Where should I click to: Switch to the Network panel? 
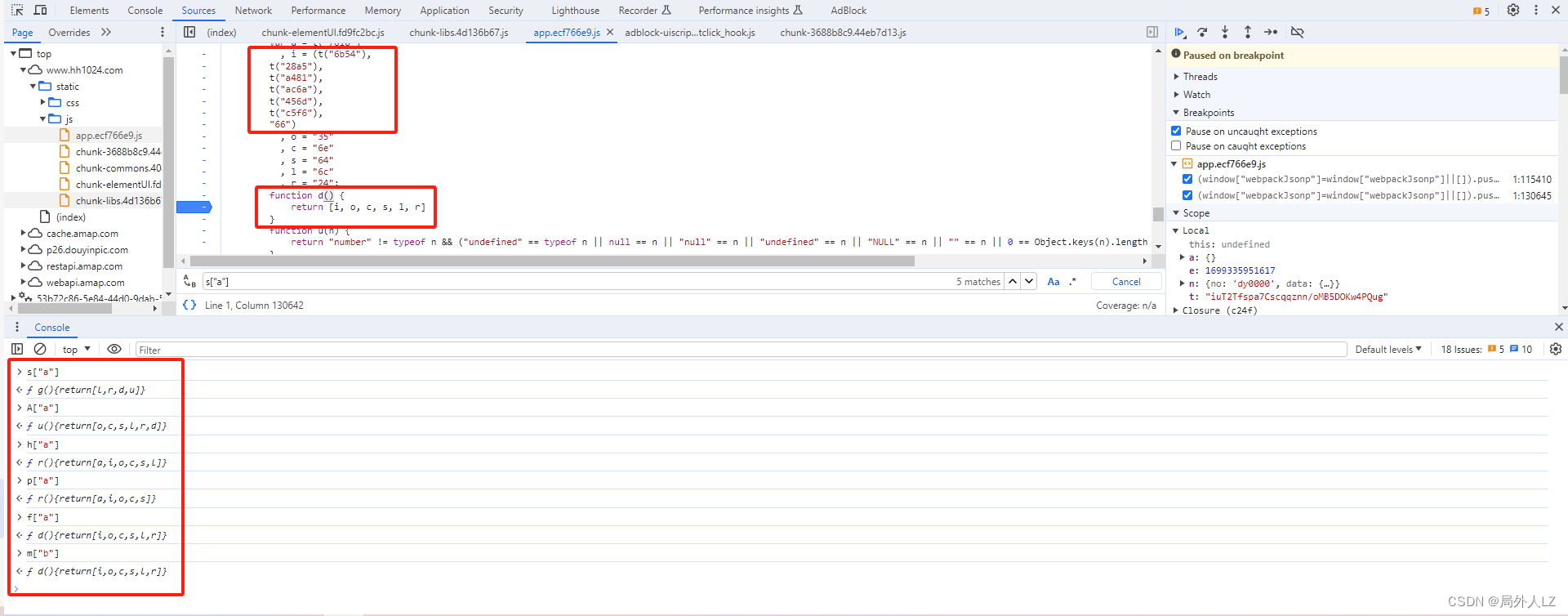253,11
